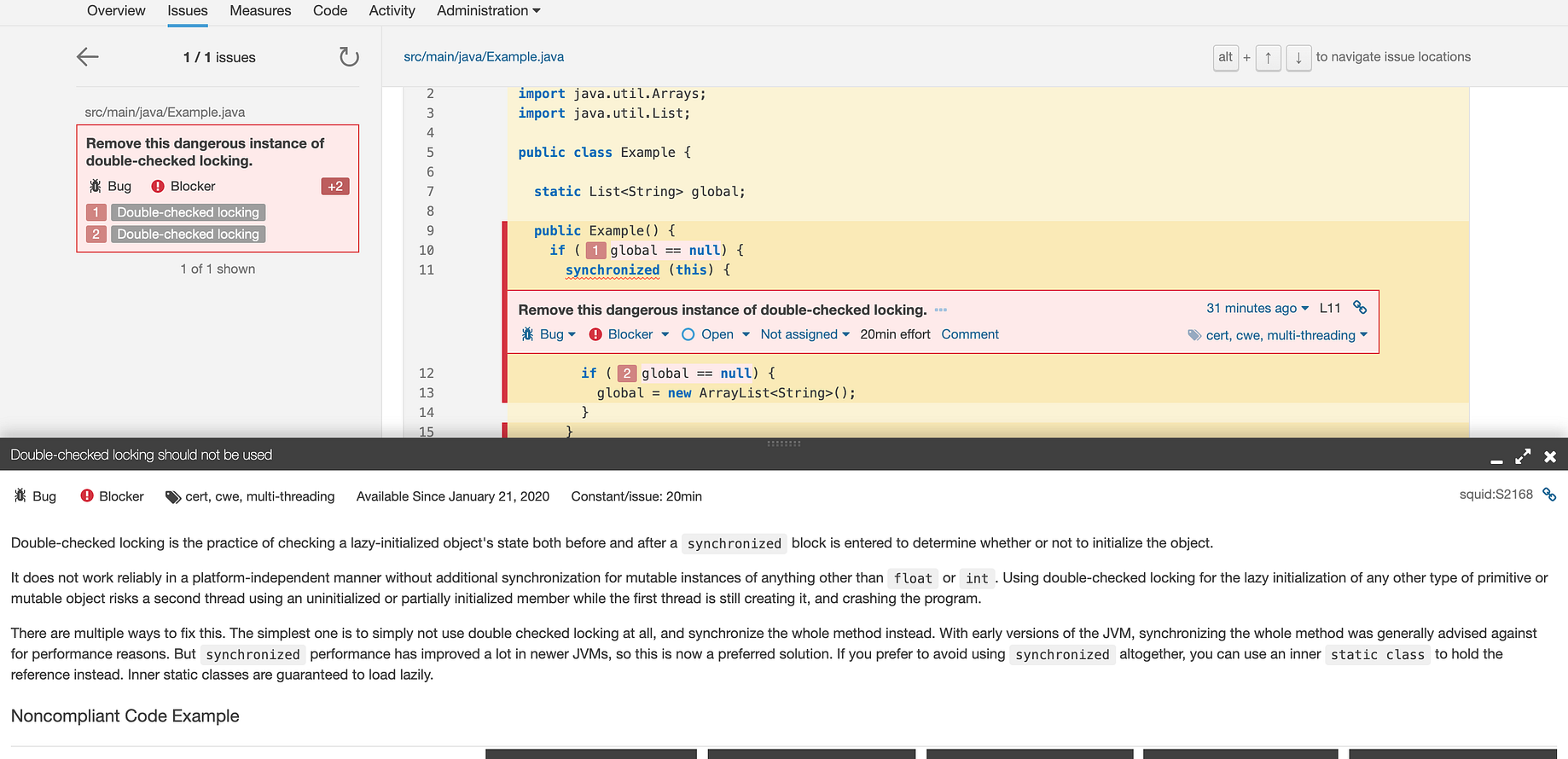Image resolution: width=1568 pixels, height=759 pixels.
Task: Open the Blocker severity dropdown in issue box
Action: tap(629, 334)
